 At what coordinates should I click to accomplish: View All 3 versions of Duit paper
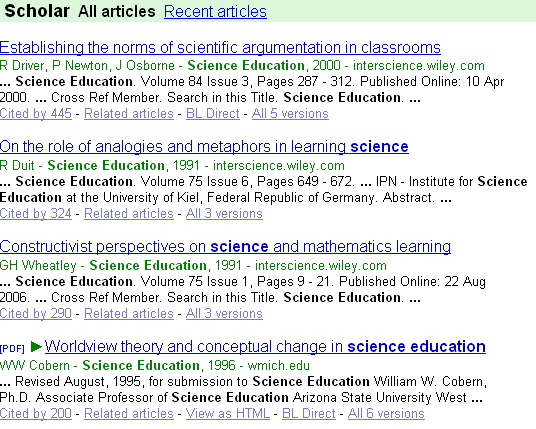(224, 214)
